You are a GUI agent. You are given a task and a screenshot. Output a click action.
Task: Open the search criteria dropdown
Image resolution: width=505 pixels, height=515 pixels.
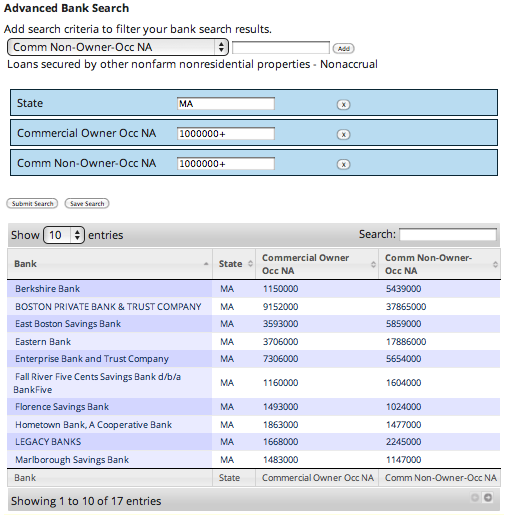(x=118, y=47)
